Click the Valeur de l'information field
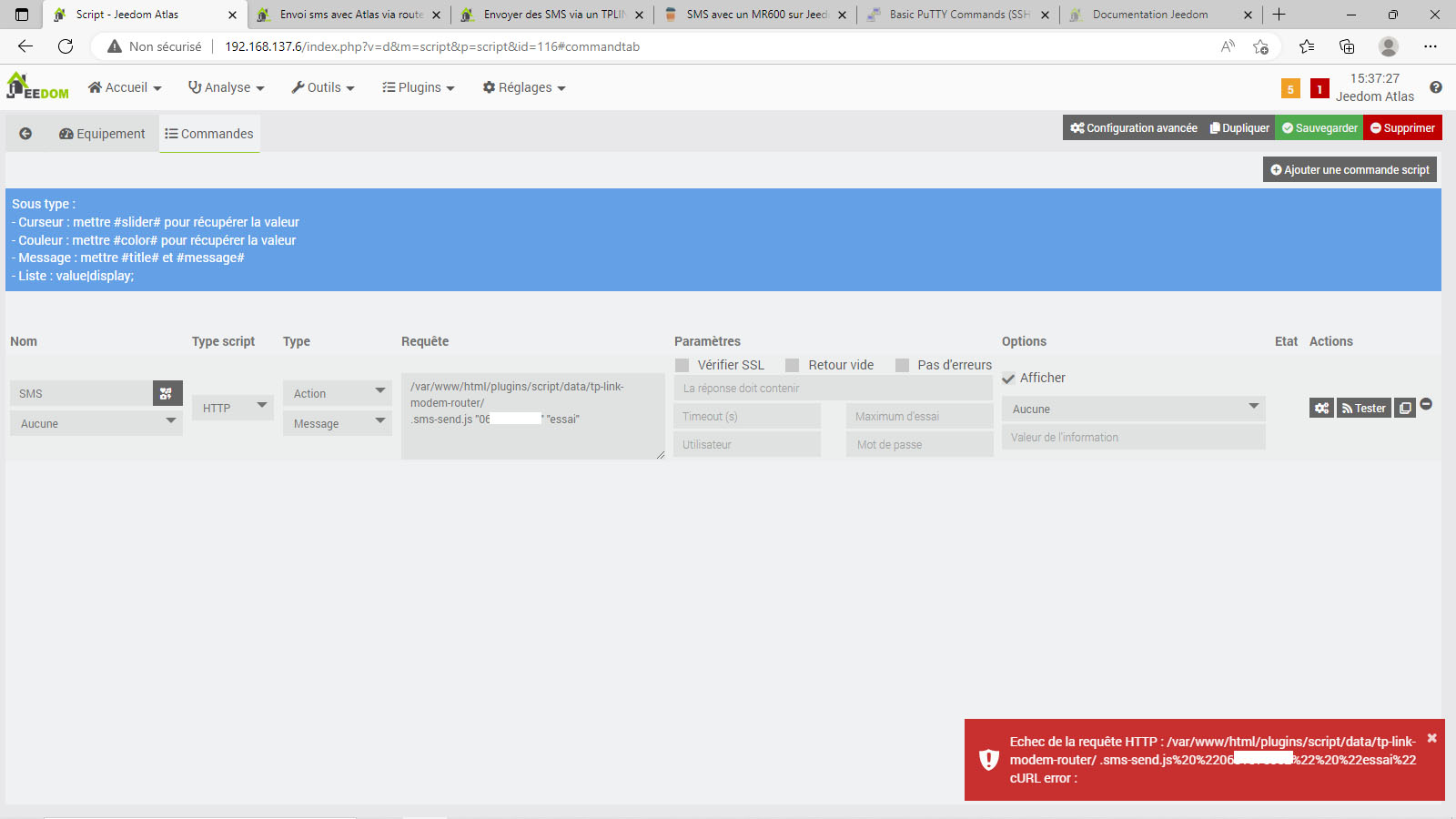The height and width of the screenshot is (819, 1456). (x=1134, y=438)
